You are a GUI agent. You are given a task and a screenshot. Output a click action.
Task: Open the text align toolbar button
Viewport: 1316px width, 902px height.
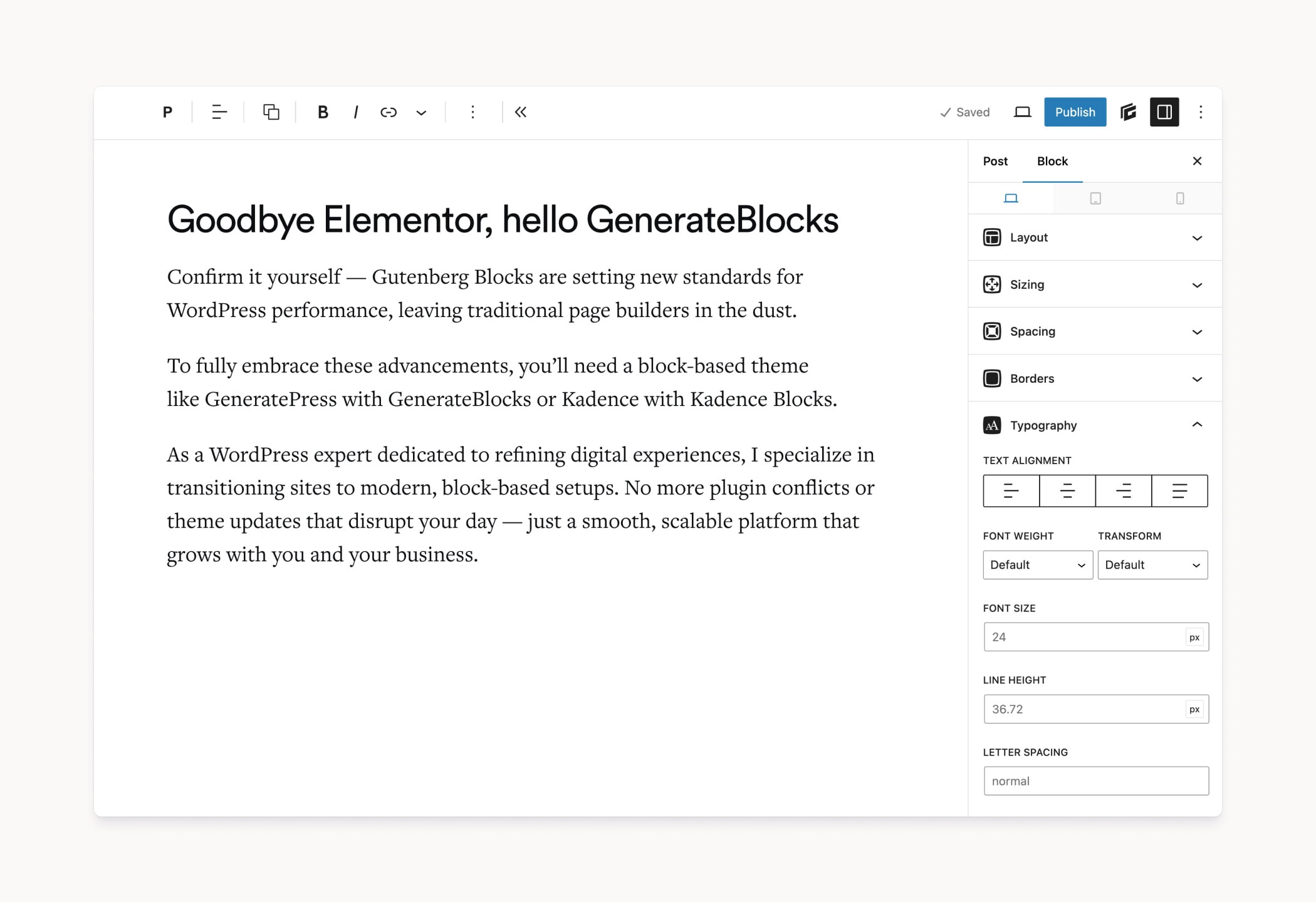click(219, 112)
